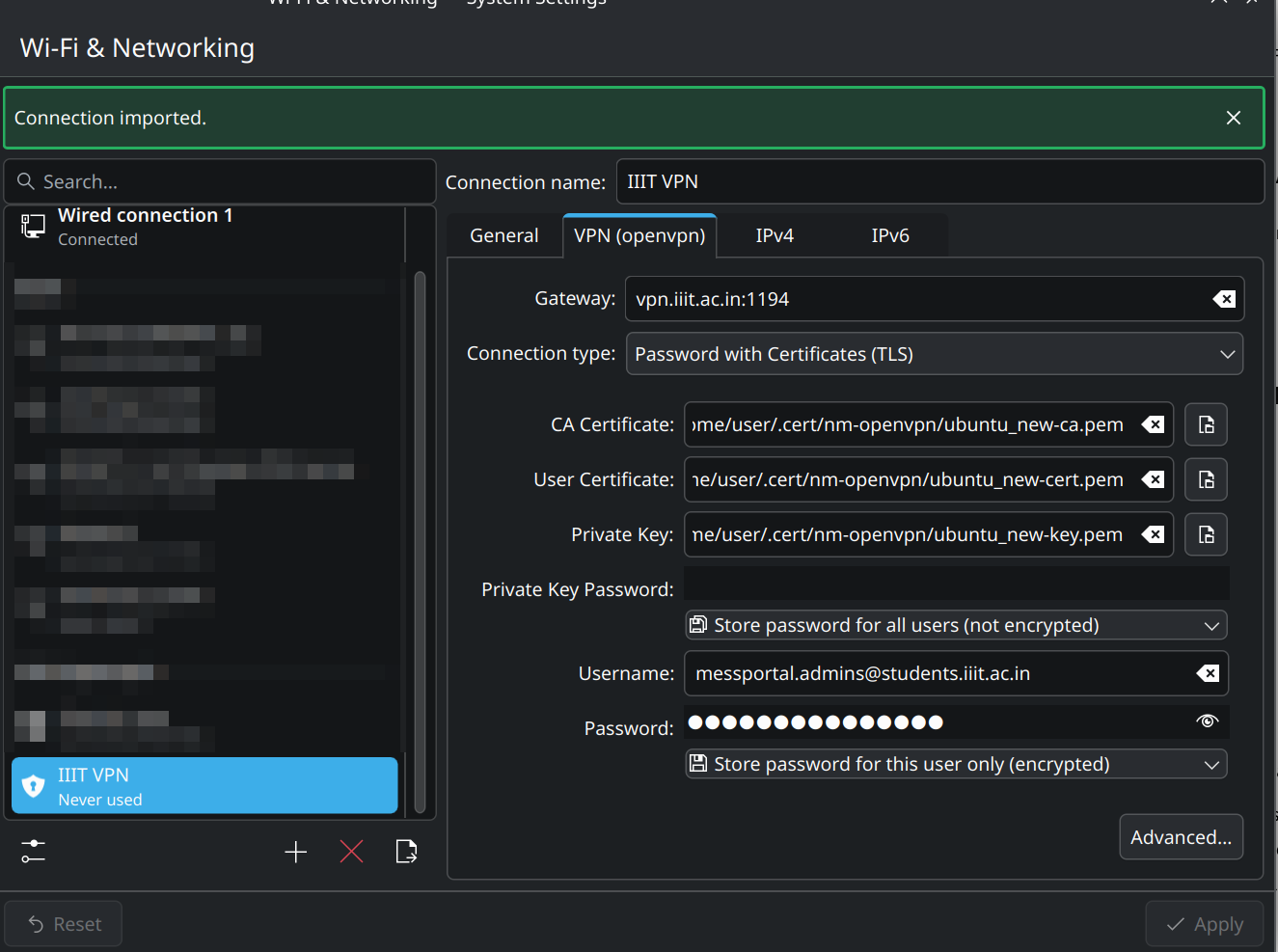The width and height of the screenshot is (1278, 952).
Task: Browse for CA Certificate file
Action: (x=1206, y=424)
